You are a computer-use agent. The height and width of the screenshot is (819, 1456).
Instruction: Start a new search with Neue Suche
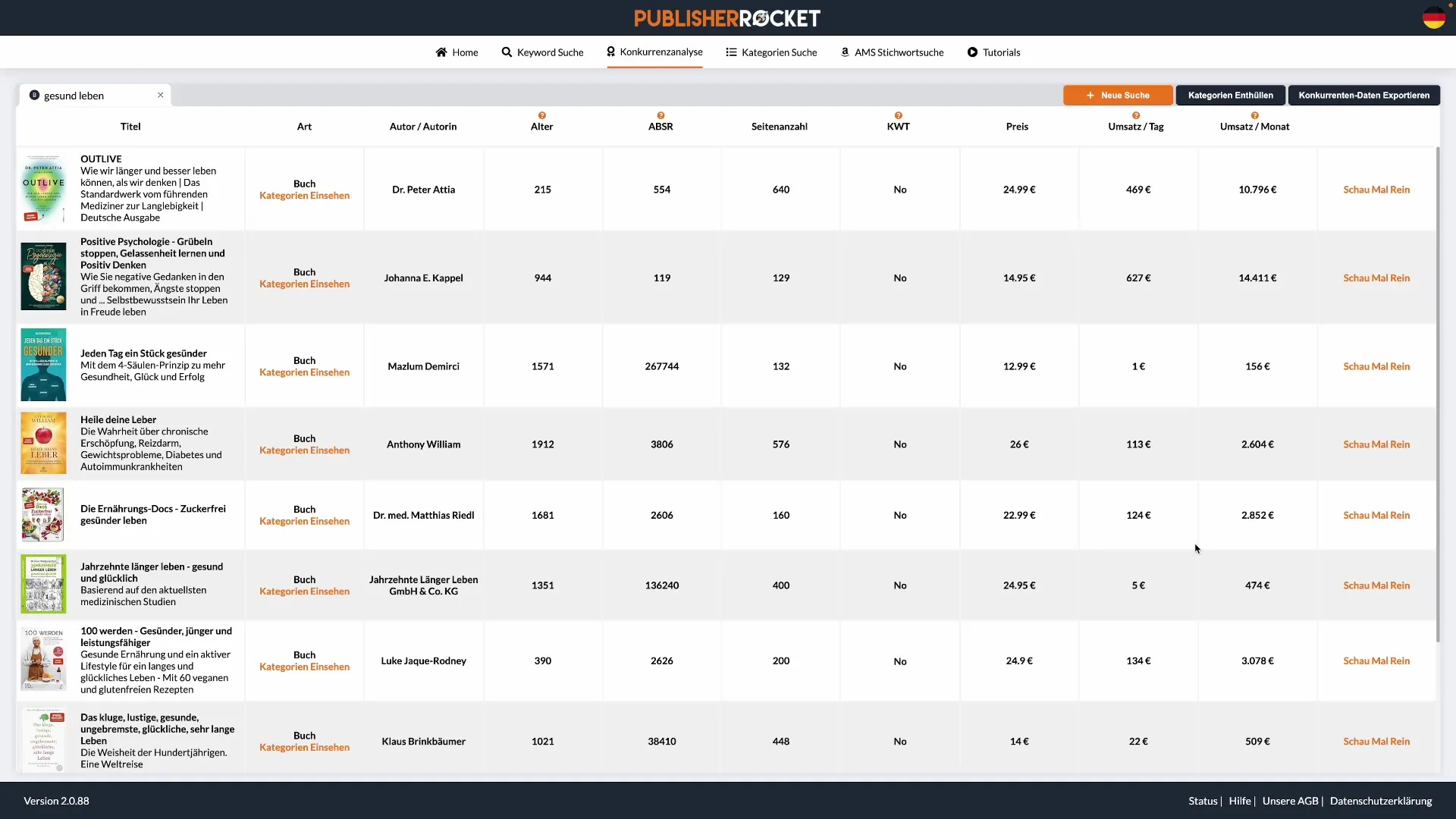(x=1117, y=96)
